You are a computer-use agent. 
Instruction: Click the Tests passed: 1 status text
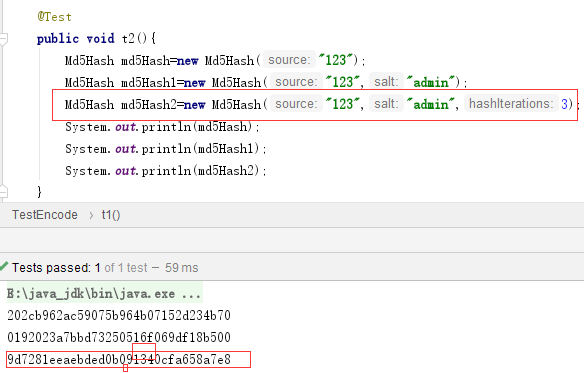coord(56,268)
